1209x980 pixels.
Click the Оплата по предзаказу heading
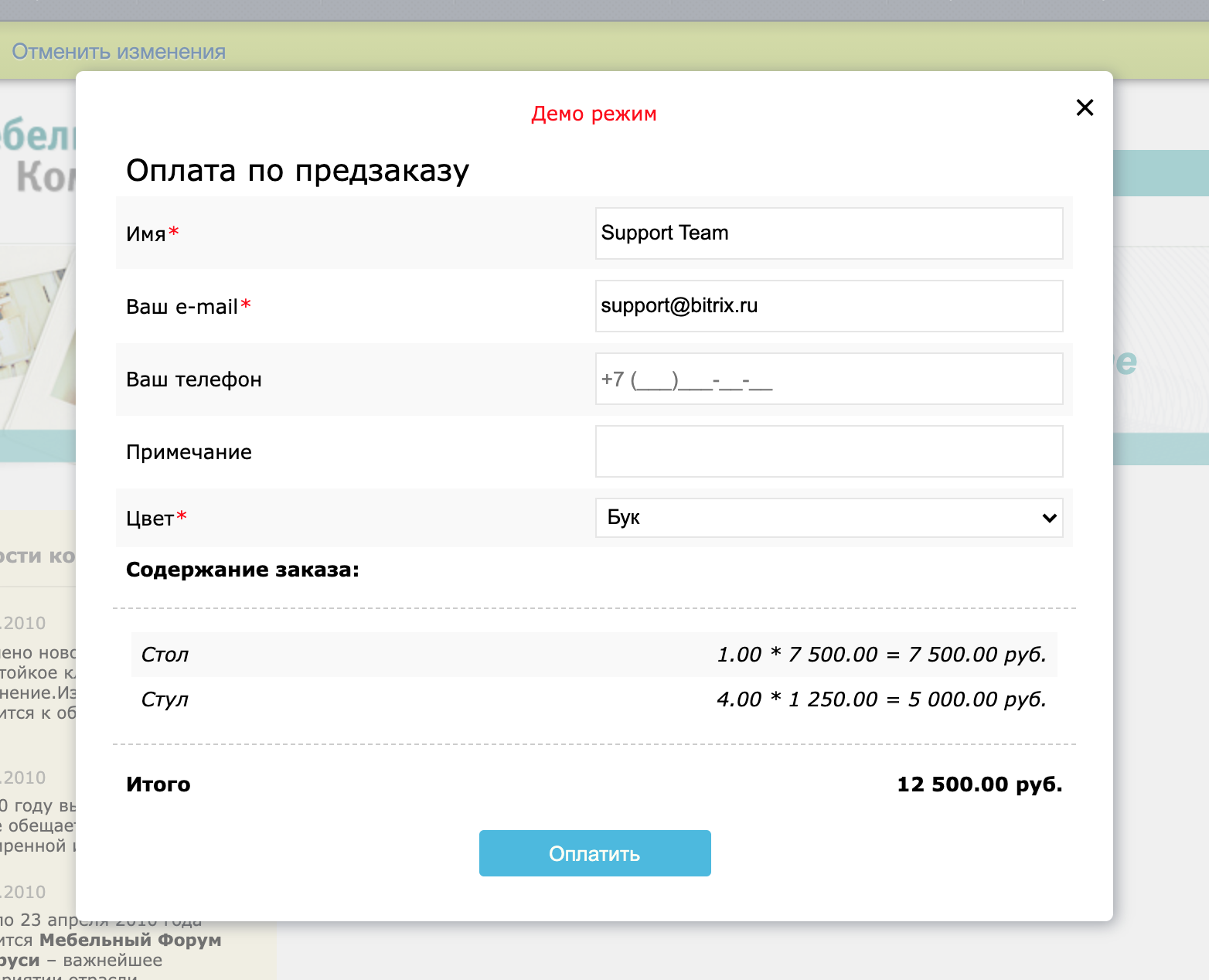298,170
